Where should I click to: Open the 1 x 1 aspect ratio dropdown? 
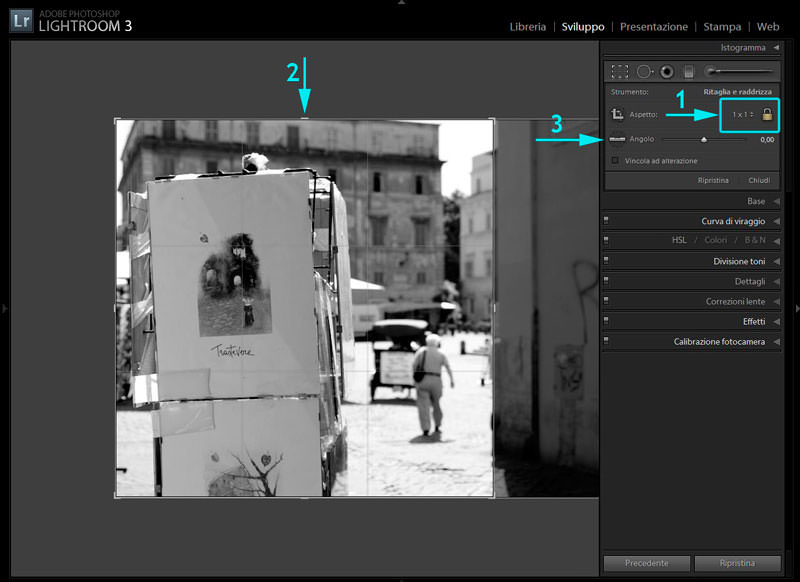coord(742,115)
